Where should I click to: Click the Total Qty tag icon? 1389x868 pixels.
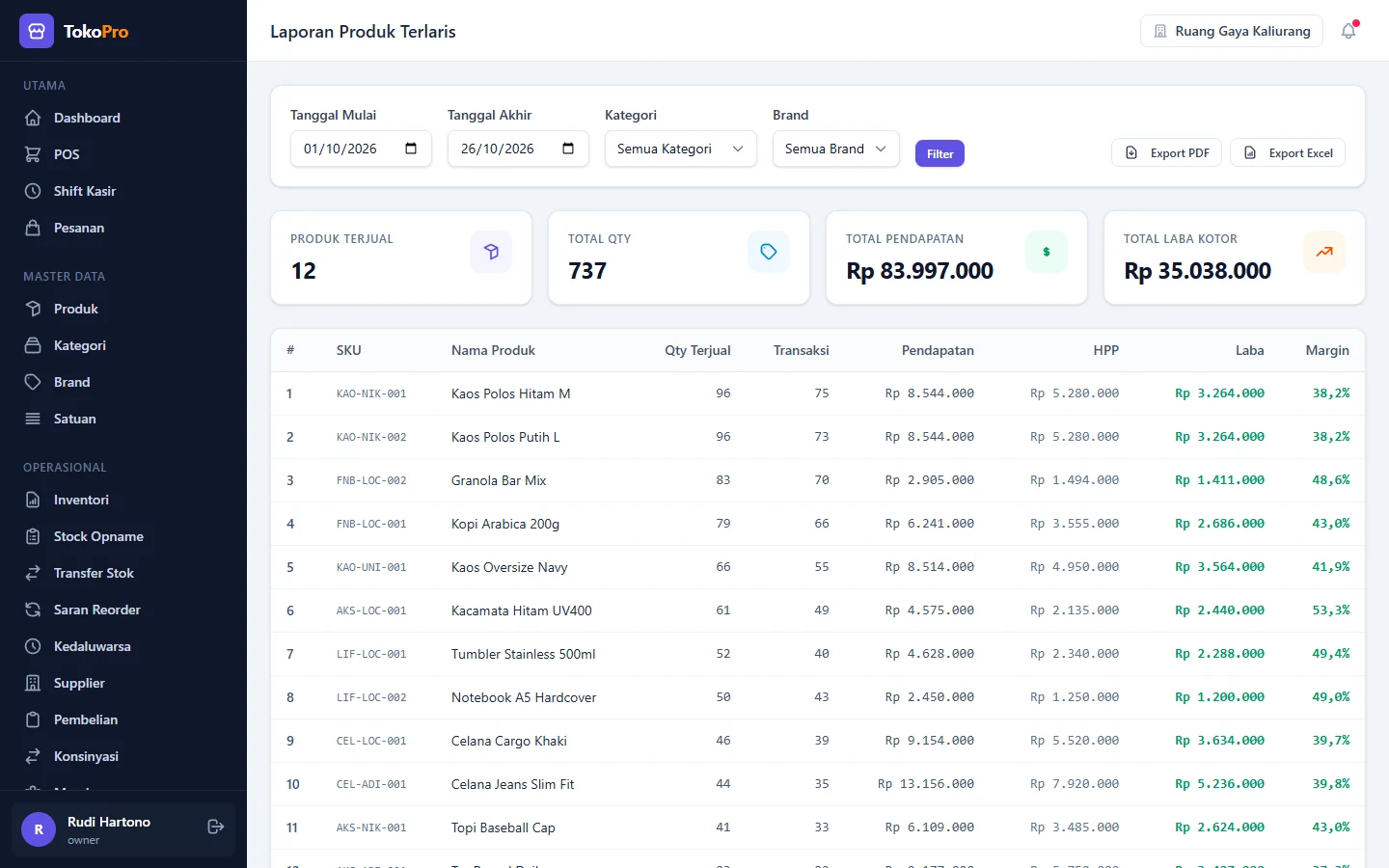pos(769,252)
